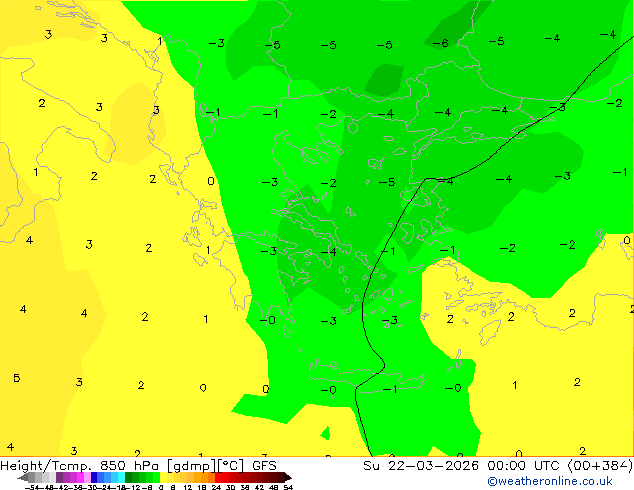Click the "12" label under the color scale
634x490 pixels.
pyautogui.click(x=187, y=487)
